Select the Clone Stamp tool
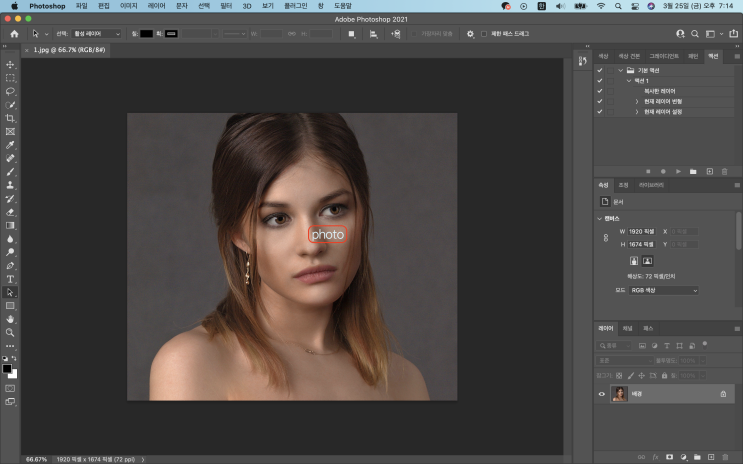This screenshot has width=743, height=464. pyautogui.click(x=10, y=185)
